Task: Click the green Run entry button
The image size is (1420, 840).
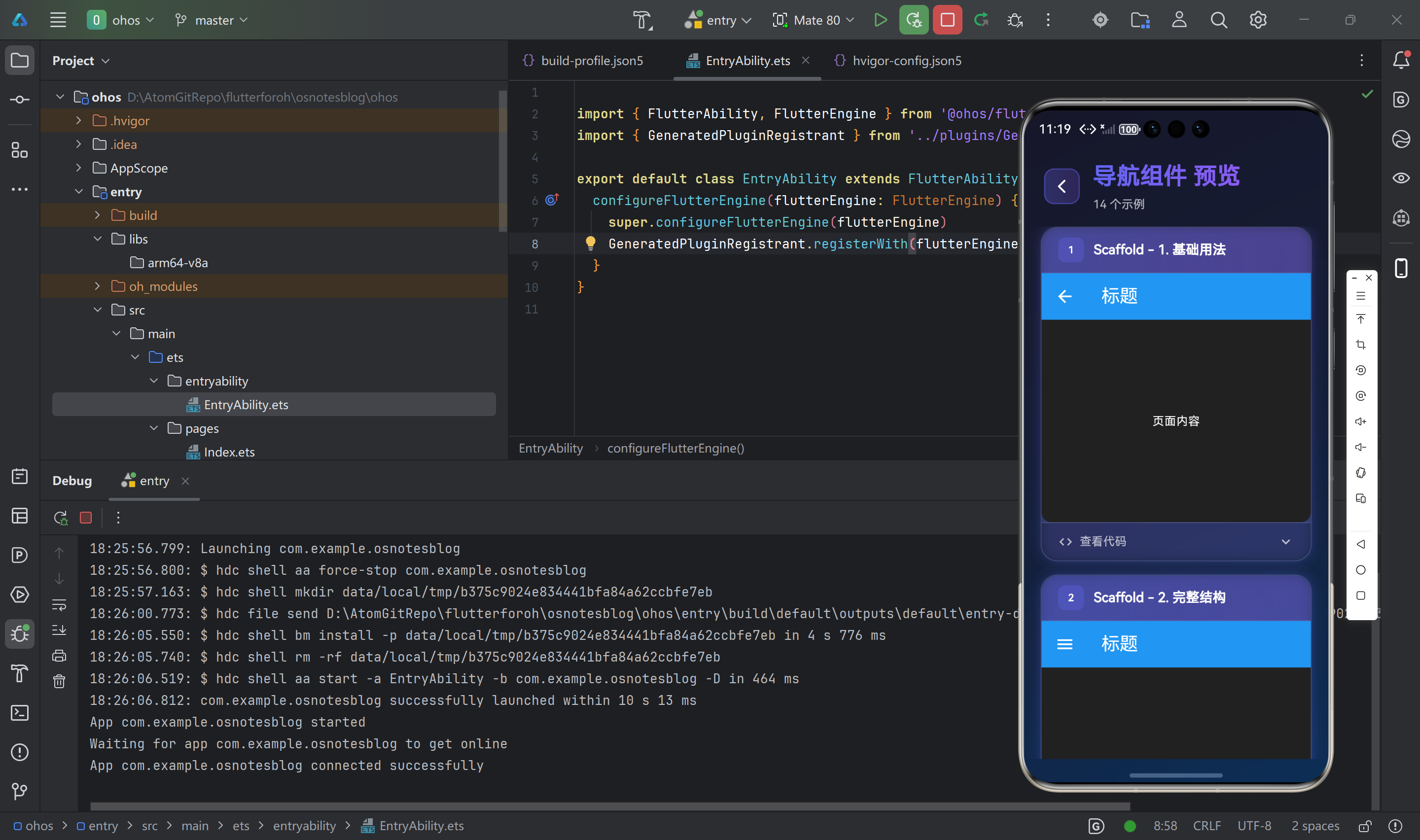Action: click(x=880, y=20)
